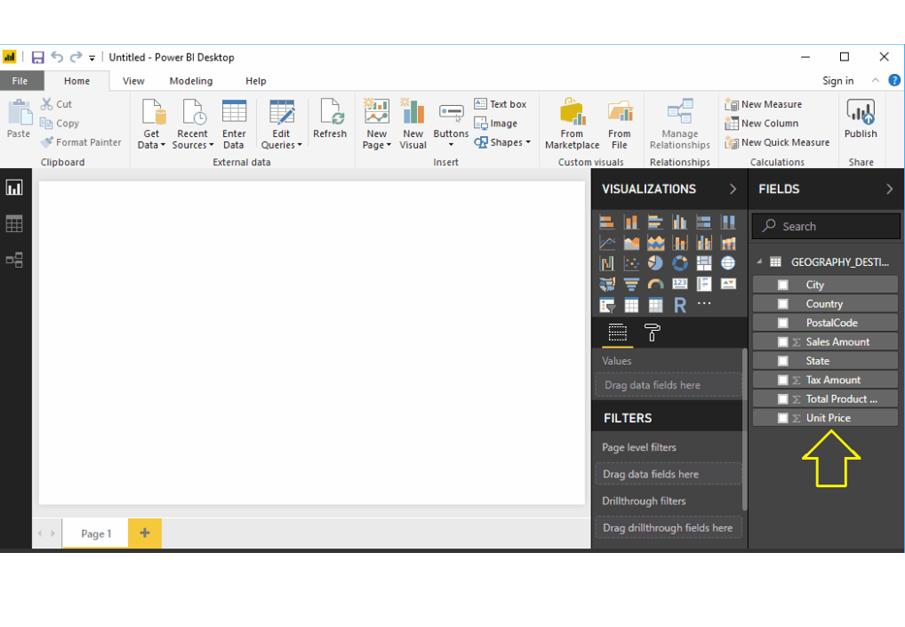Viewport: 905px width, 627px height.
Task: Select the waterfall chart visualization
Action: [607, 264]
